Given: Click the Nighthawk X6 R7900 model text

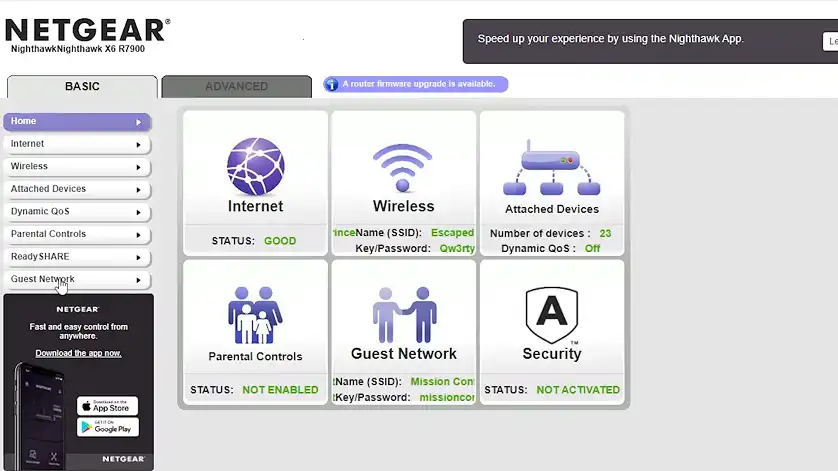Looking at the screenshot, I should pyautogui.click(x=77, y=49).
